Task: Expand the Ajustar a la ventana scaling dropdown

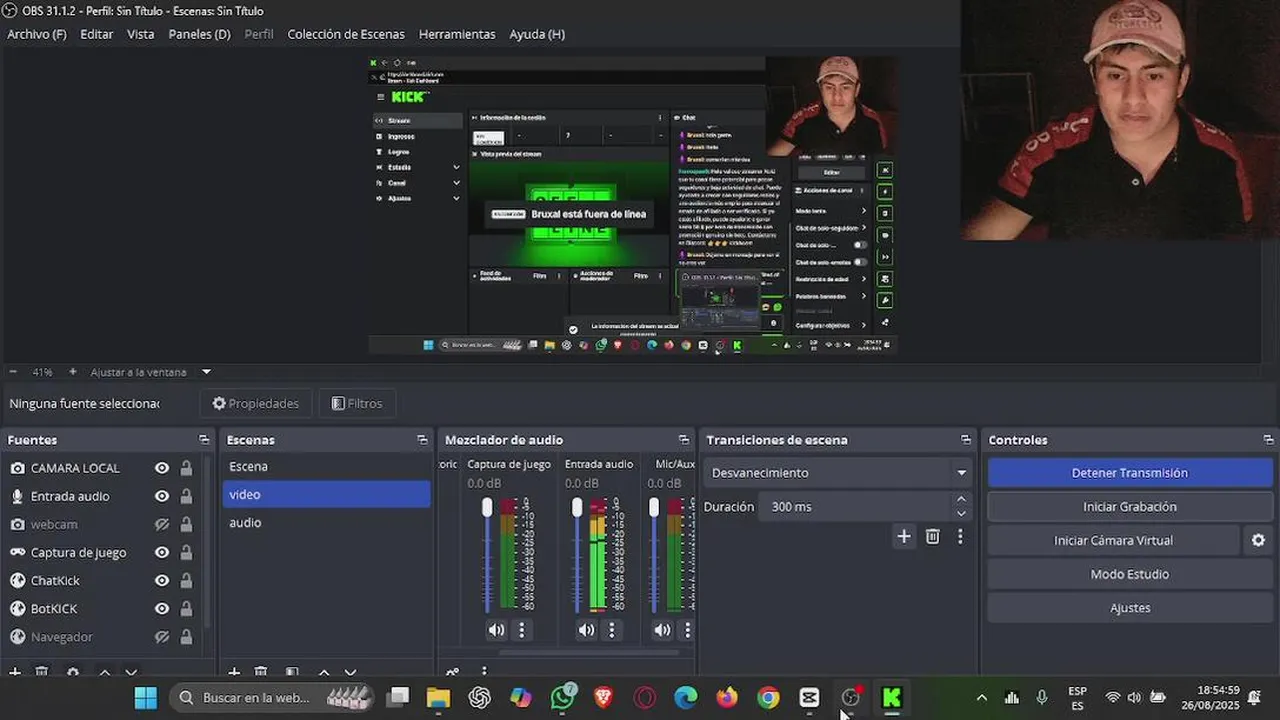Action: (206, 372)
